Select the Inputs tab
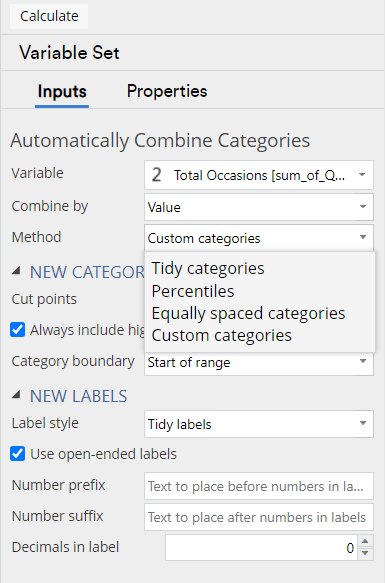Viewport: 385px width, 583px height. click(62, 91)
